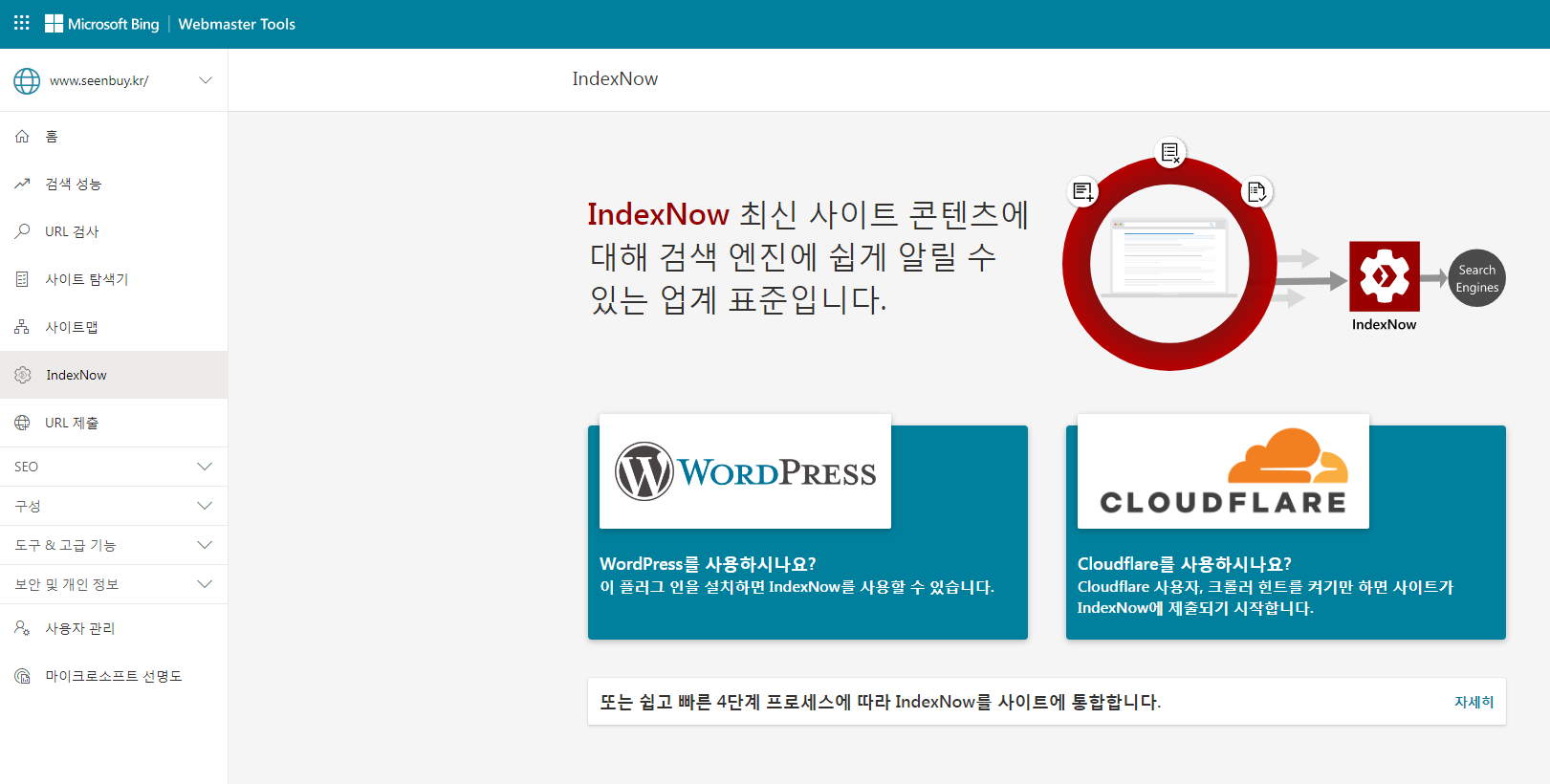The image size is (1550, 784).
Task: Click the IndexNow gear icon in sidebar
Action: [23, 375]
